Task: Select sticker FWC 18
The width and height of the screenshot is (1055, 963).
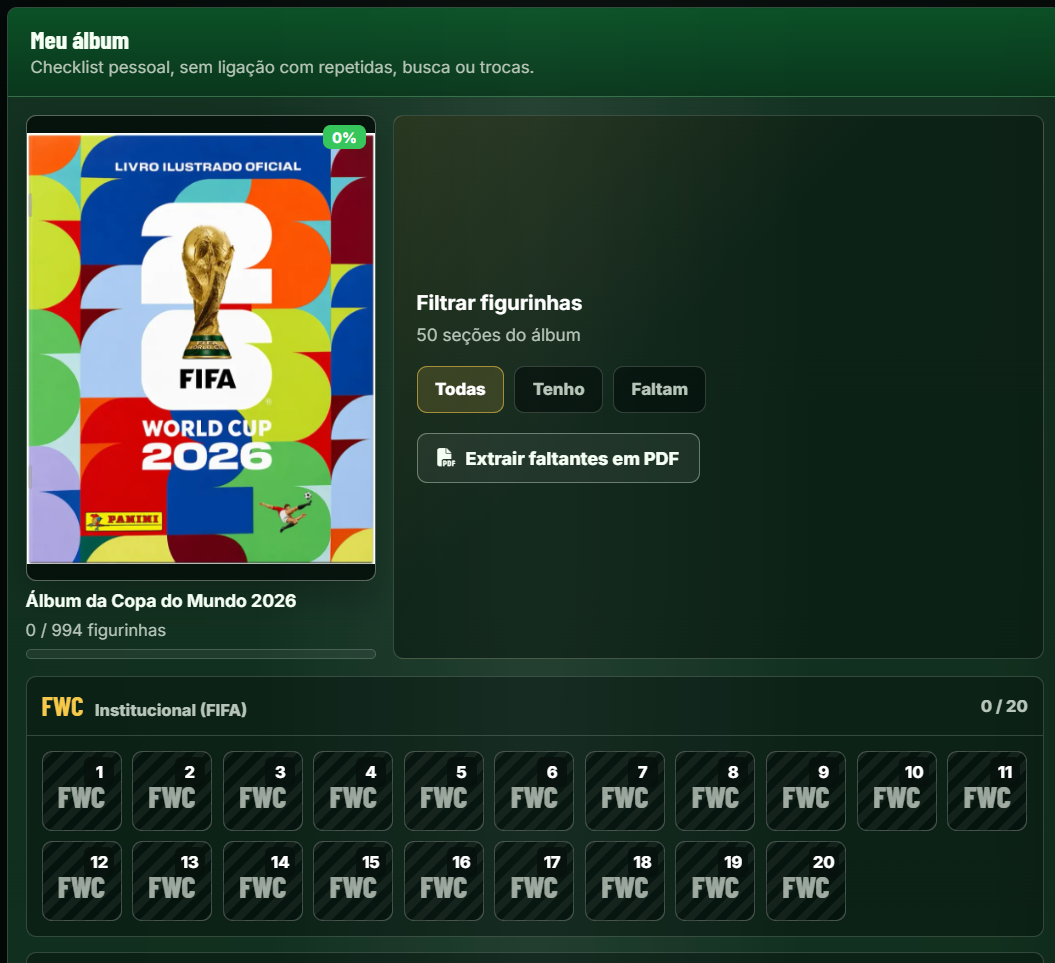Action: pos(625,881)
